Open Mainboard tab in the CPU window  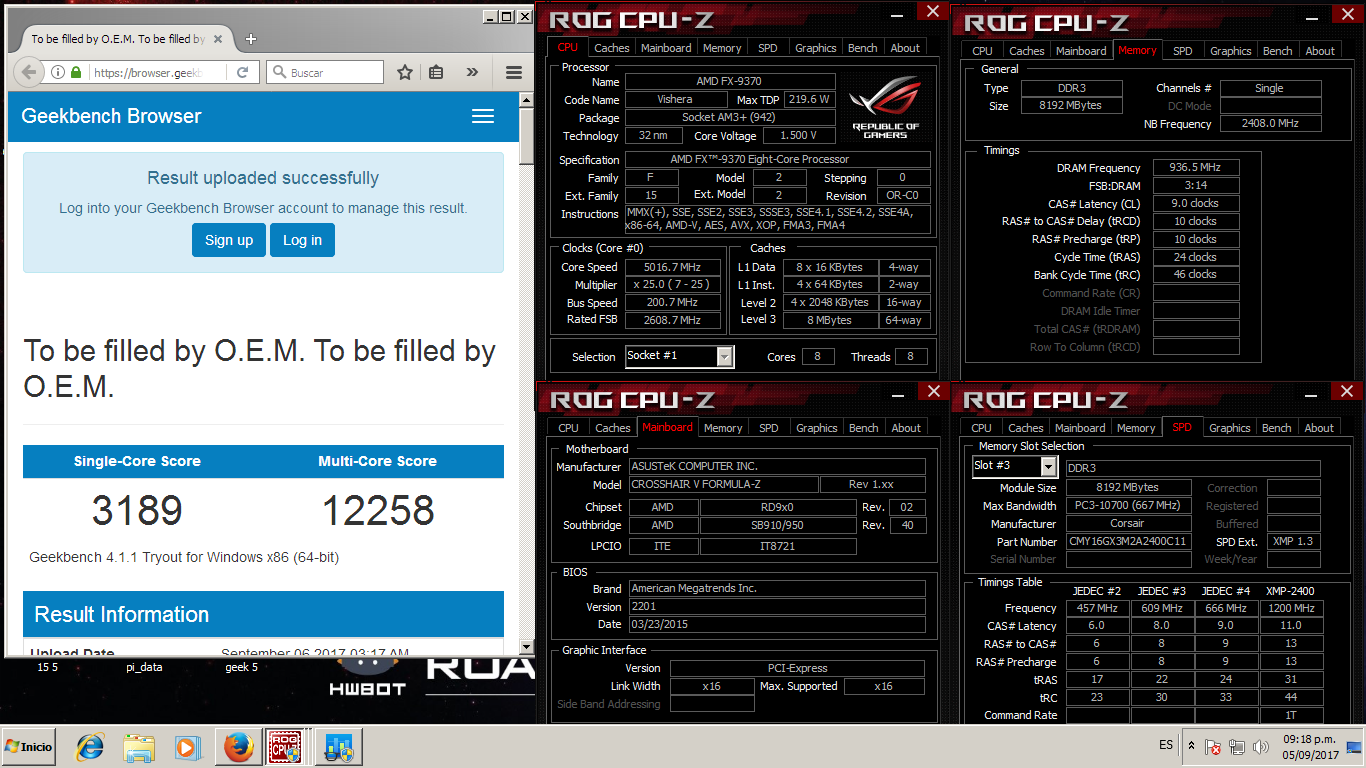coord(666,47)
